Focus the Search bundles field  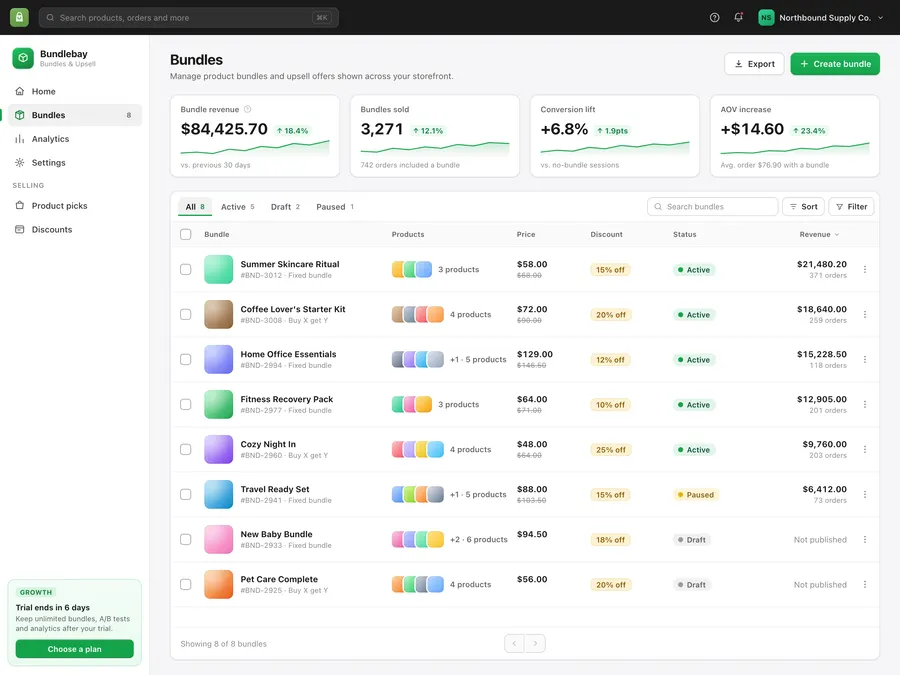713,207
